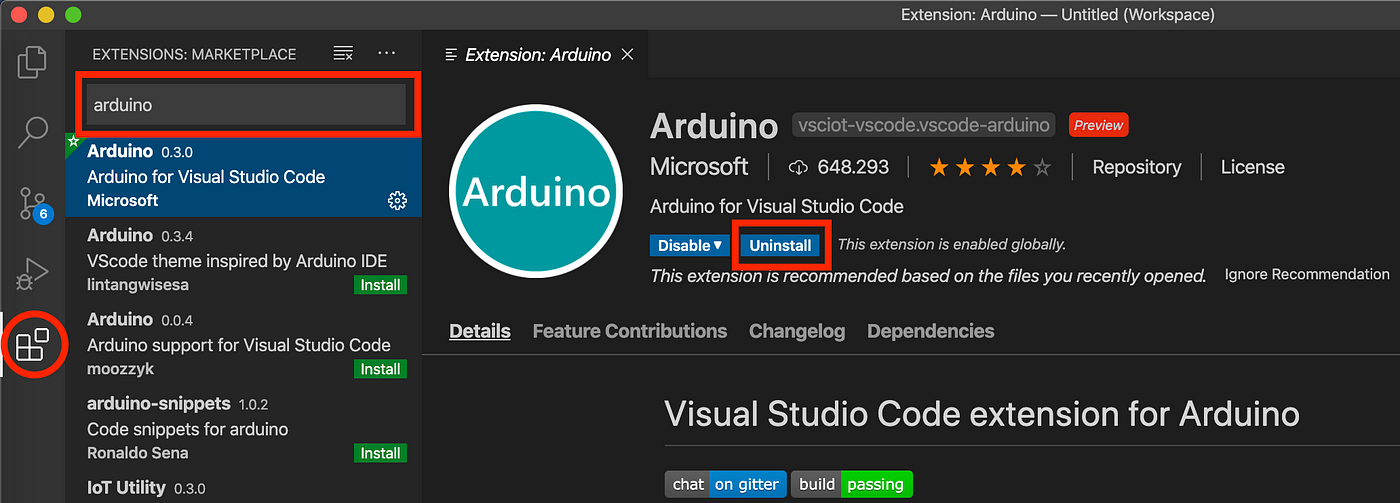Image resolution: width=1400 pixels, height=503 pixels.
Task: Click the chat on gitter badge
Action: 725,484
